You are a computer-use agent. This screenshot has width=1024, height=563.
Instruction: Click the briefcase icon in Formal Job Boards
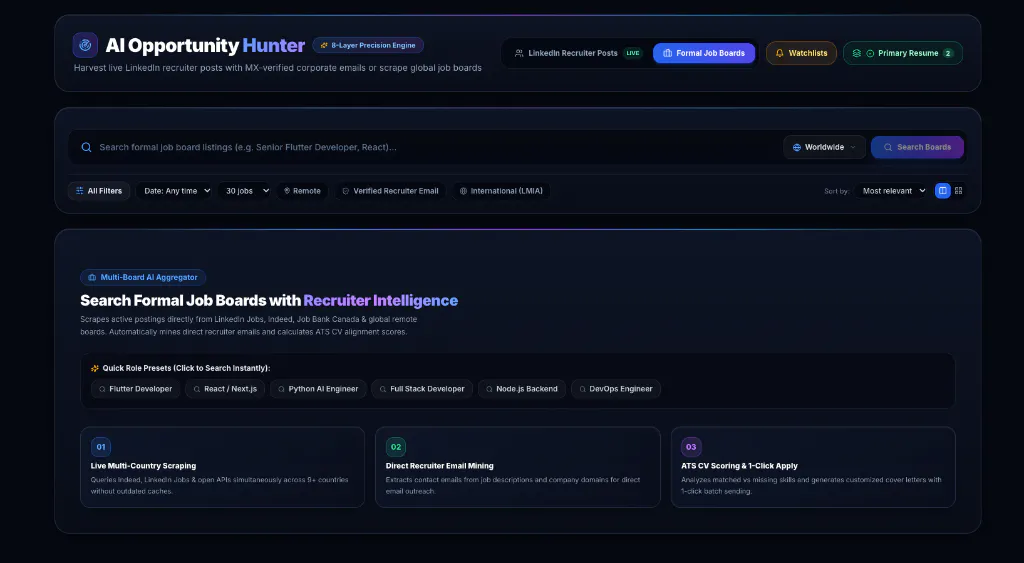667,53
